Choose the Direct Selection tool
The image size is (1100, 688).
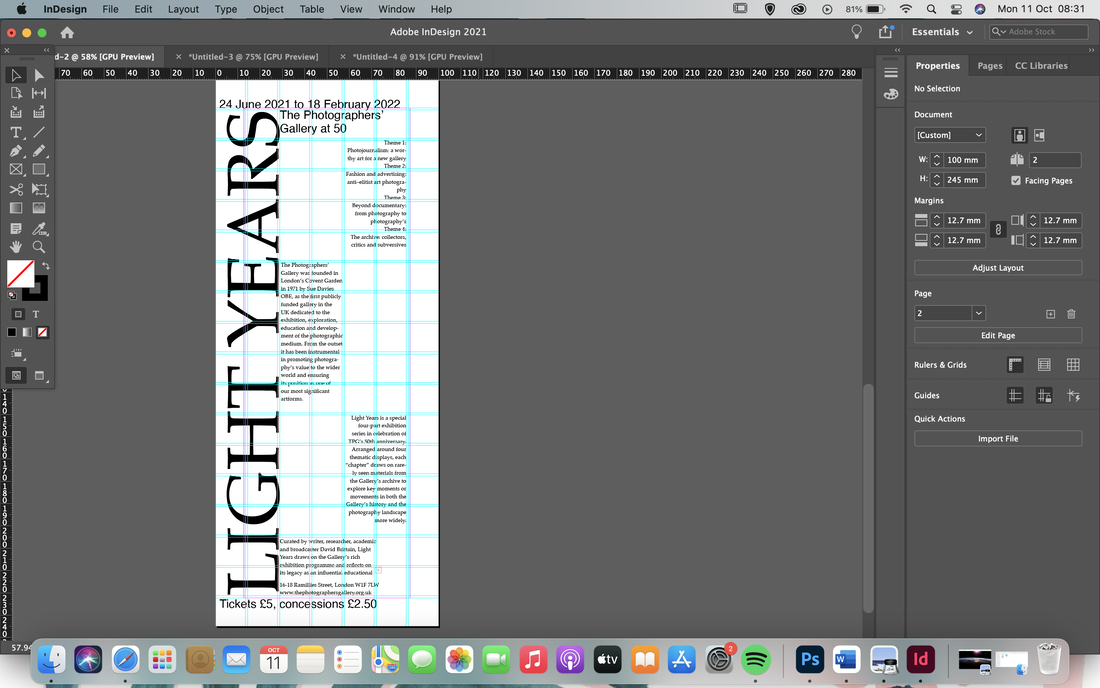tap(39, 75)
